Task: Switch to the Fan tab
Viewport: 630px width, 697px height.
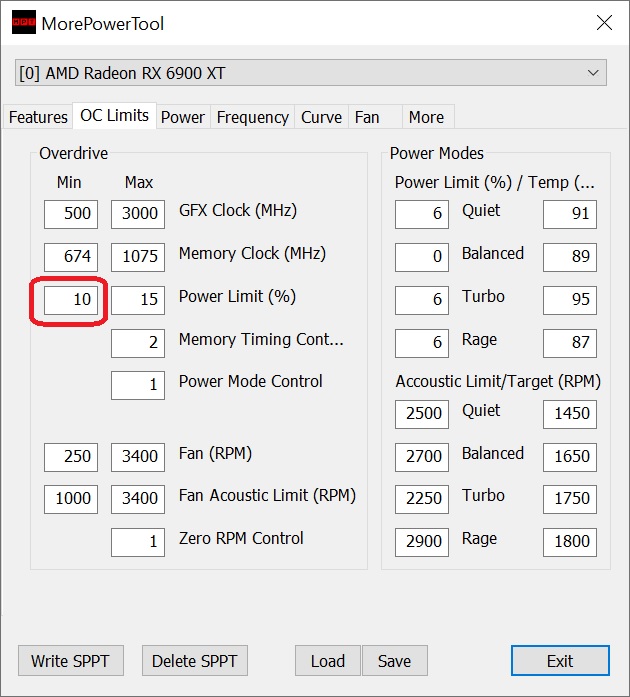Action: pos(375,117)
